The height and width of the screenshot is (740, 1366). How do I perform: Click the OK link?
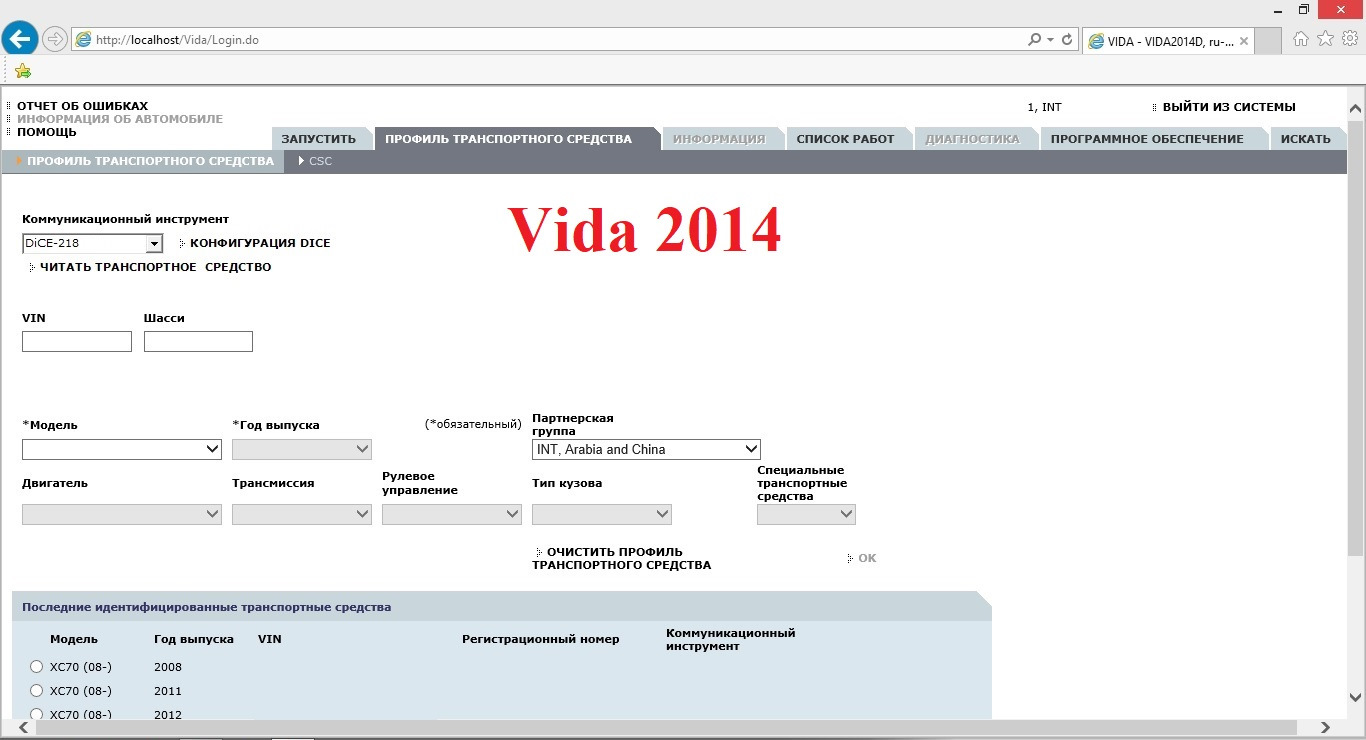point(867,558)
